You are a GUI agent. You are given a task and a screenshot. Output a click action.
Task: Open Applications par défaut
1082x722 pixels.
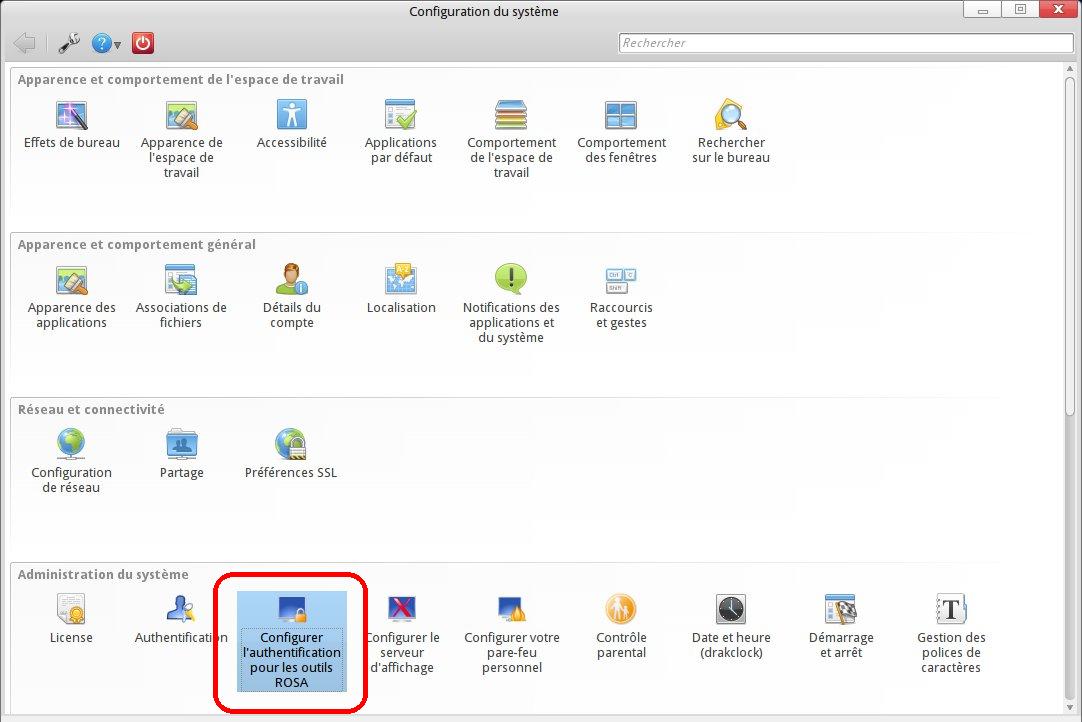pos(401,133)
